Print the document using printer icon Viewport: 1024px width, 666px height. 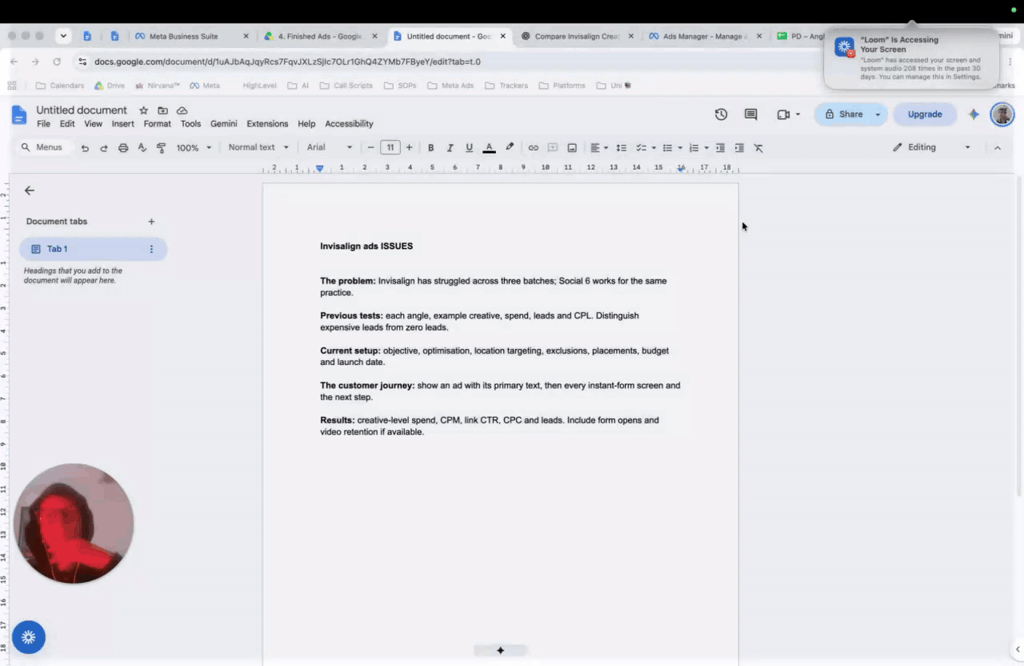click(x=123, y=148)
